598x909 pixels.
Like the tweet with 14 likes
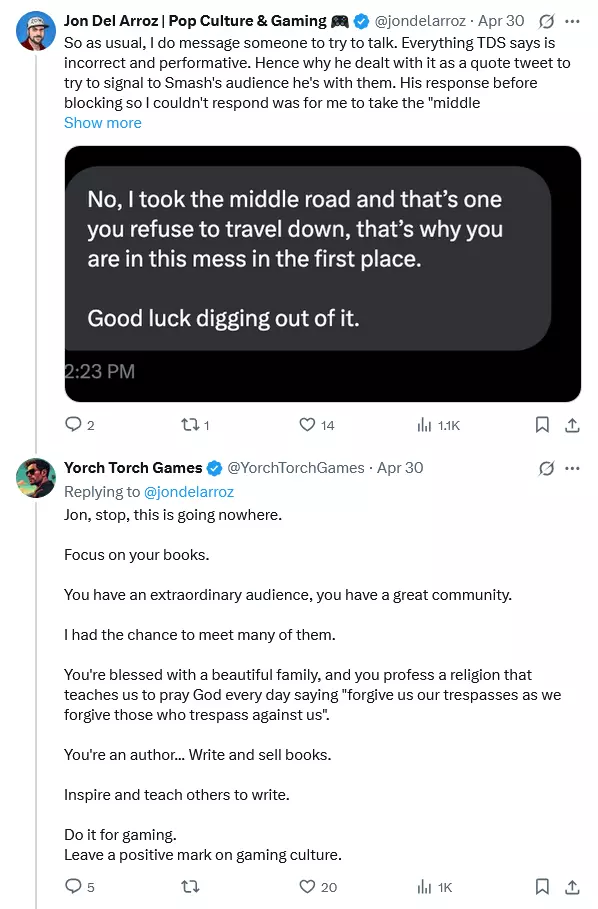coord(316,425)
